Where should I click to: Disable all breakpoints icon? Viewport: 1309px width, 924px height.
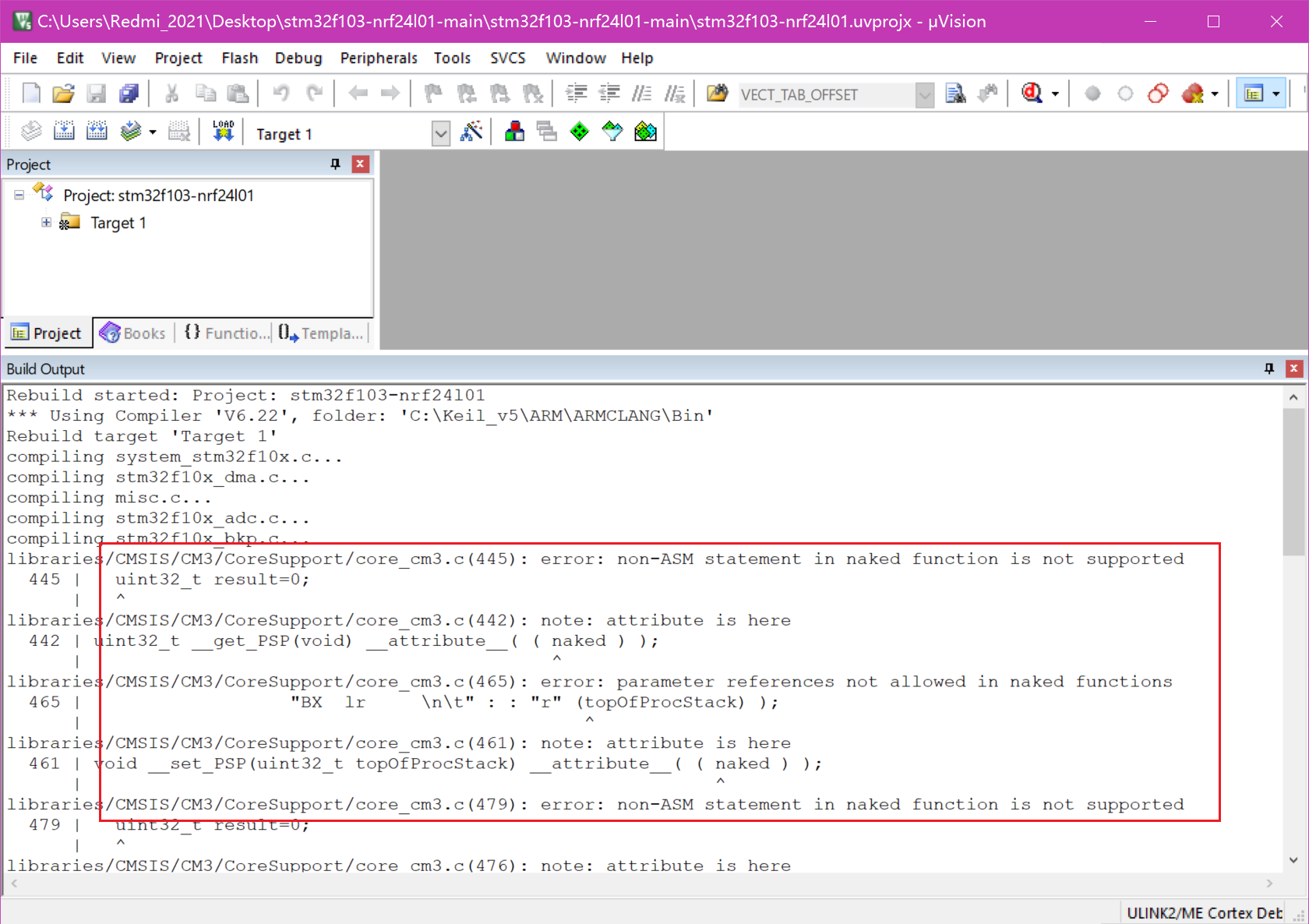[x=1158, y=93]
